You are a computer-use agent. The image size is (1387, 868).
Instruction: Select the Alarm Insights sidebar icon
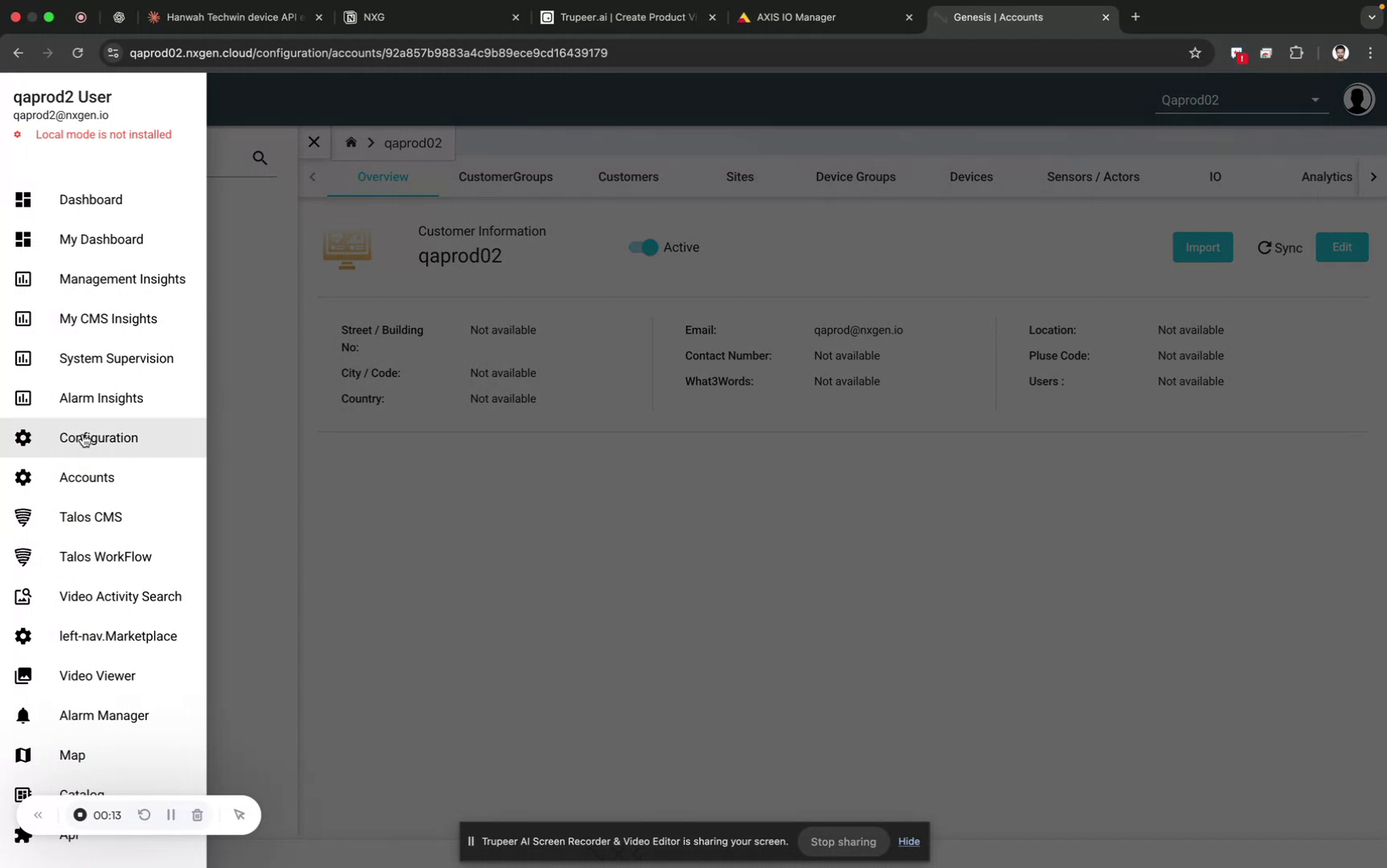tap(23, 398)
